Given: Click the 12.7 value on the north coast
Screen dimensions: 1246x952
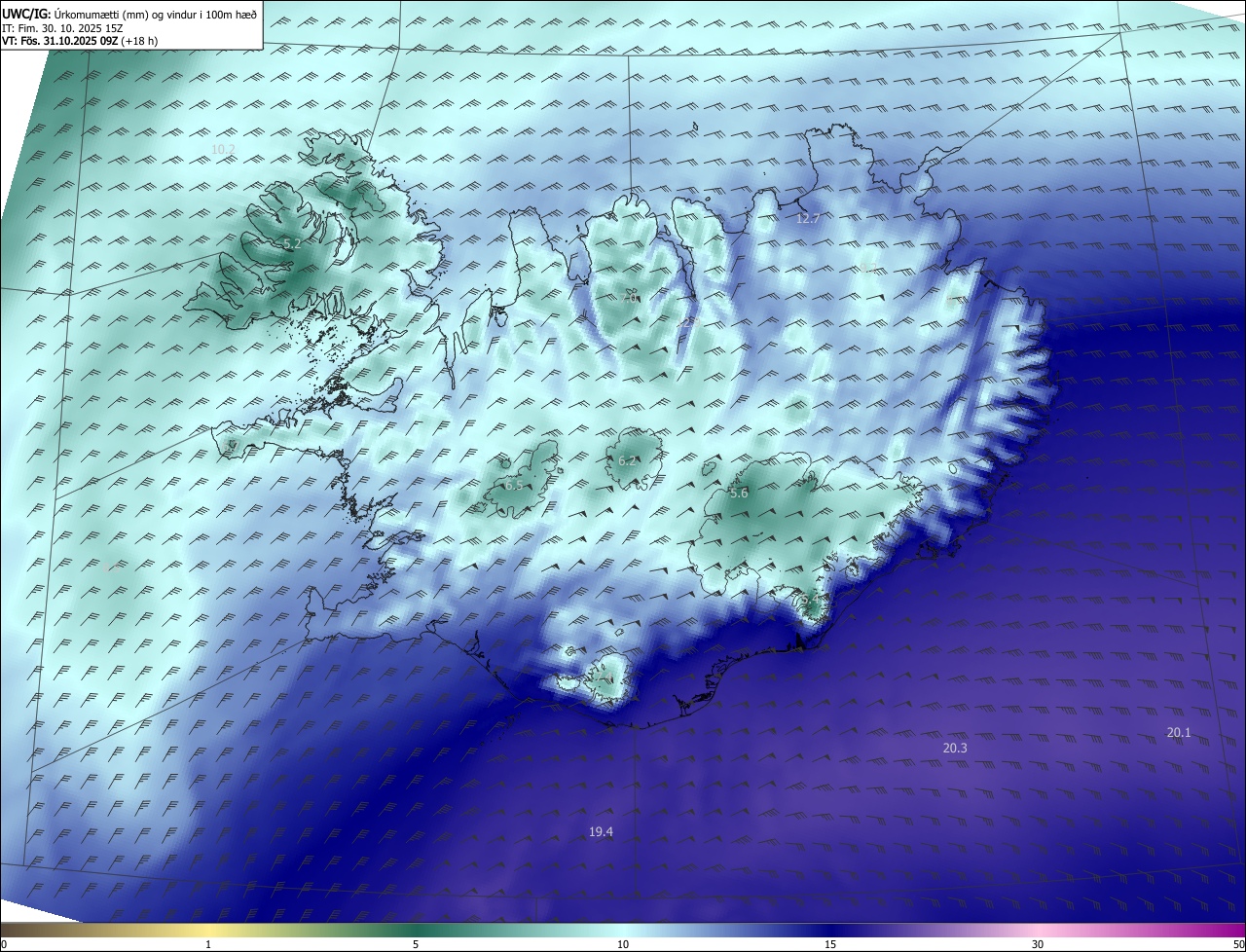Looking at the screenshot, I should click(x=808, y=219).
